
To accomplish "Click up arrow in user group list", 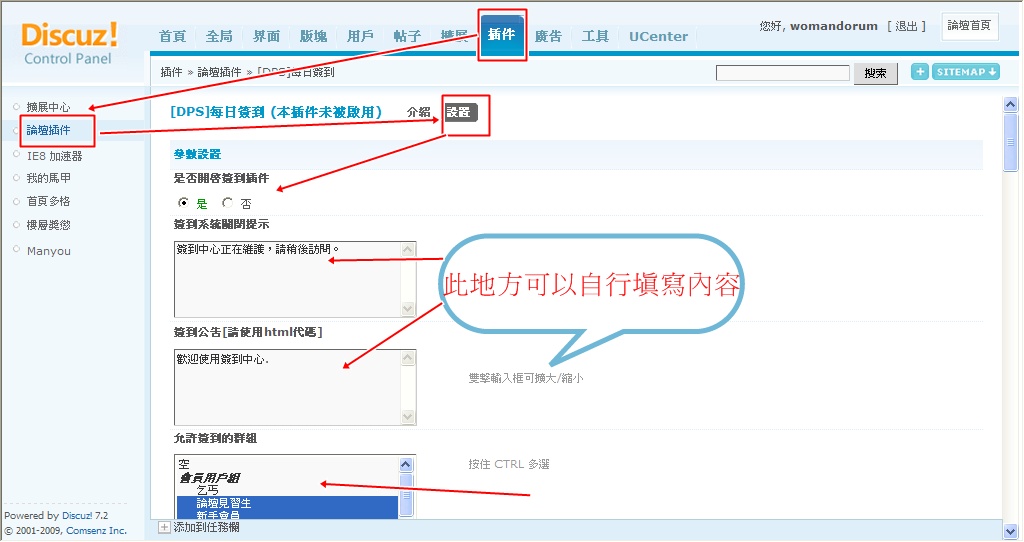I will 406,465.
